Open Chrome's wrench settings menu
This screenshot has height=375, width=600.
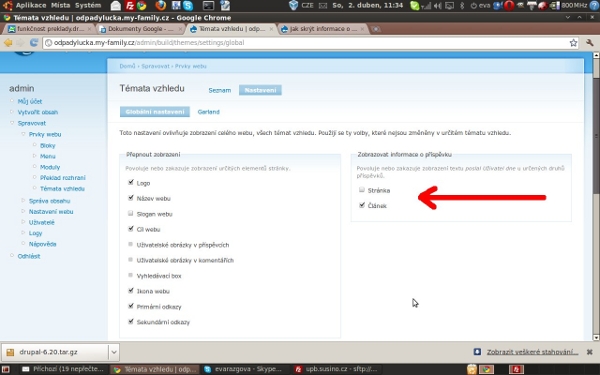(x=590, y=43)
